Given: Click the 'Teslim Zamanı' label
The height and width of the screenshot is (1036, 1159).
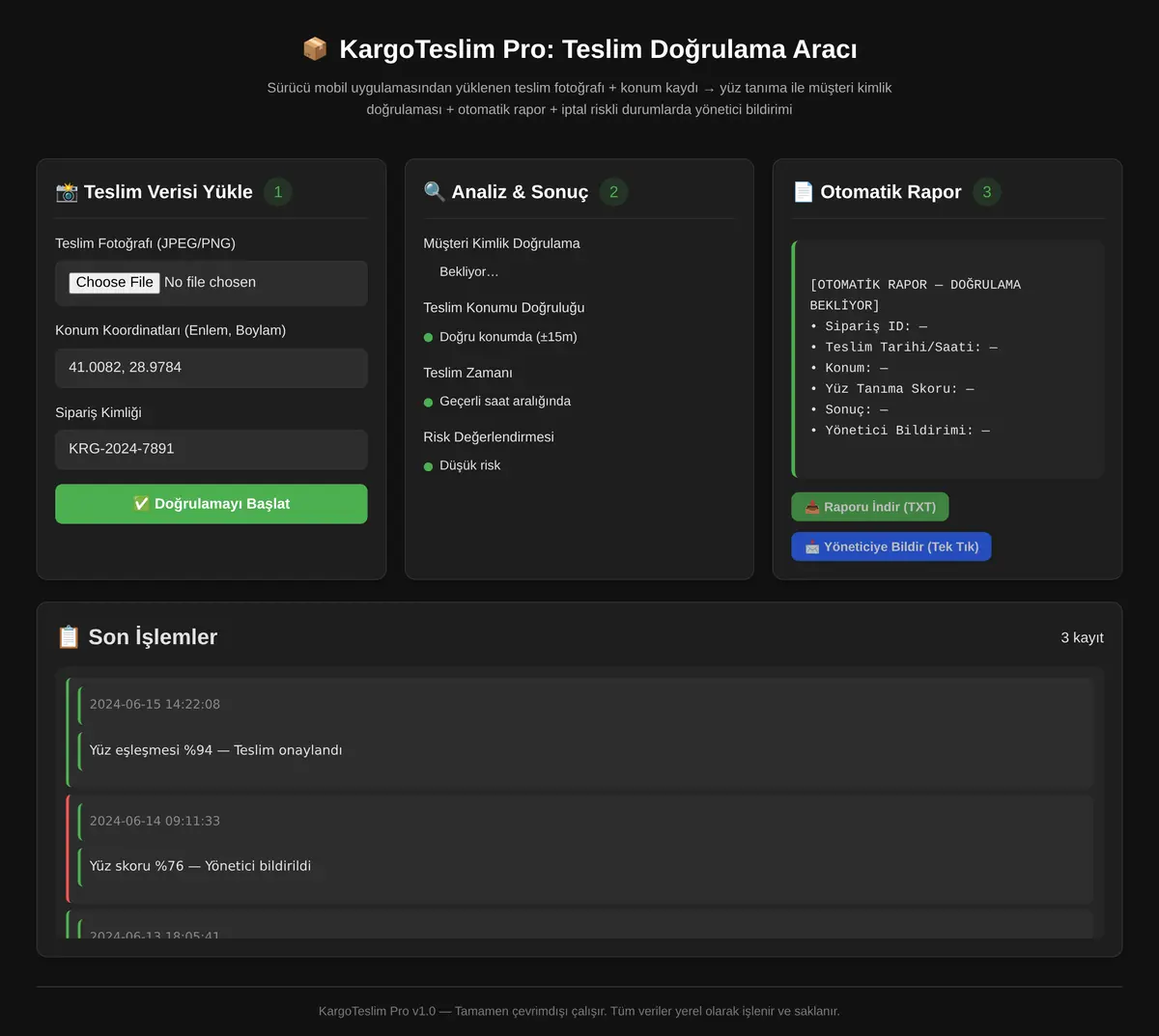Looking at the screenshot, I should click(467, 373).
